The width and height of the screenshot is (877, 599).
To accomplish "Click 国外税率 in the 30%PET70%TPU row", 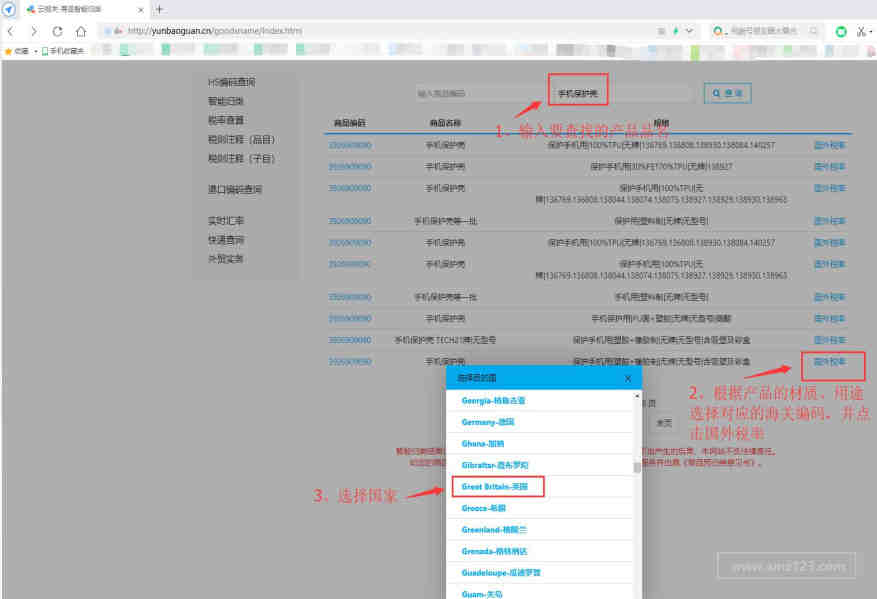I will coord(830,167).
